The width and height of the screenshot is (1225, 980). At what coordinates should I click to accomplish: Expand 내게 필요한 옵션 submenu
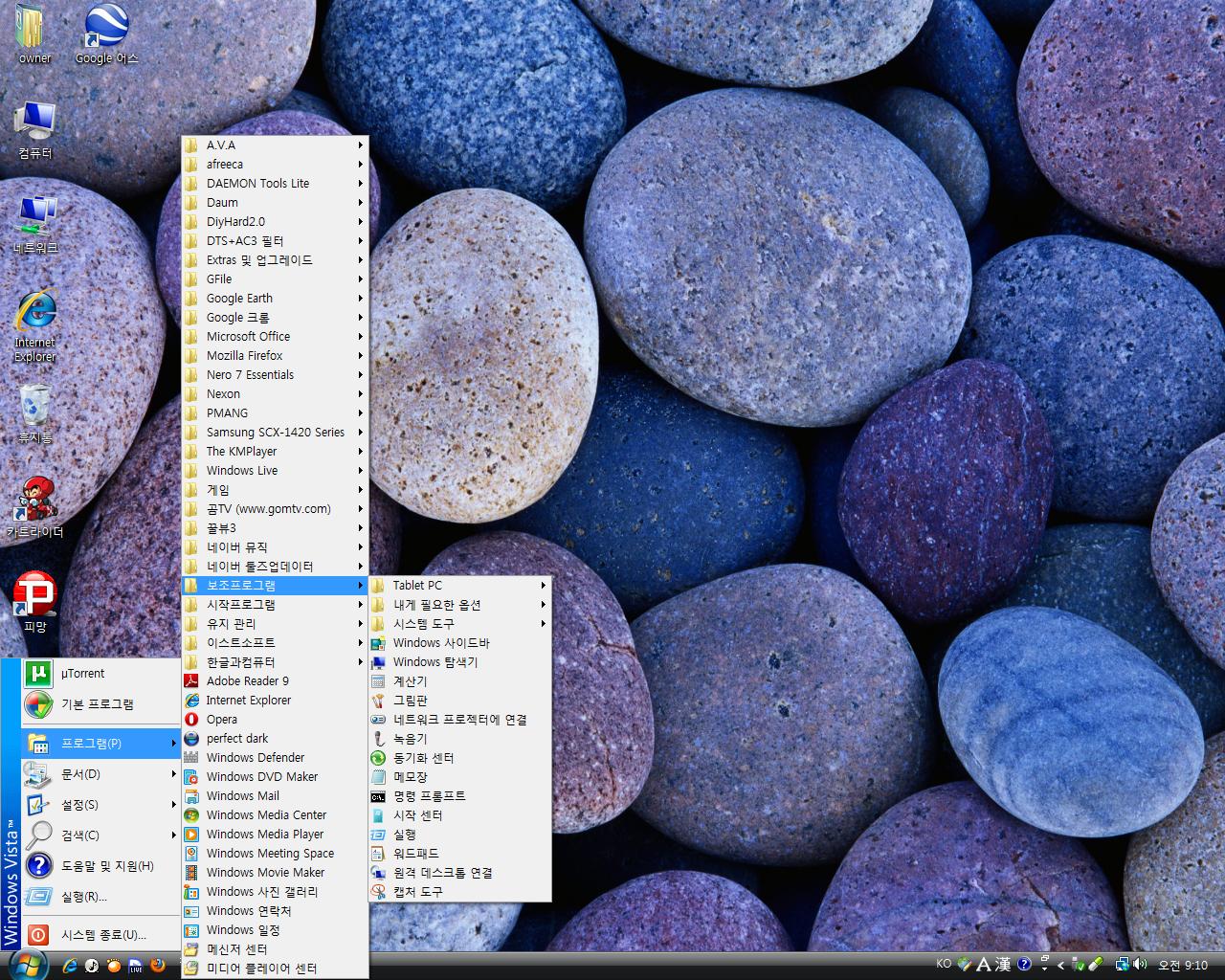460,605
